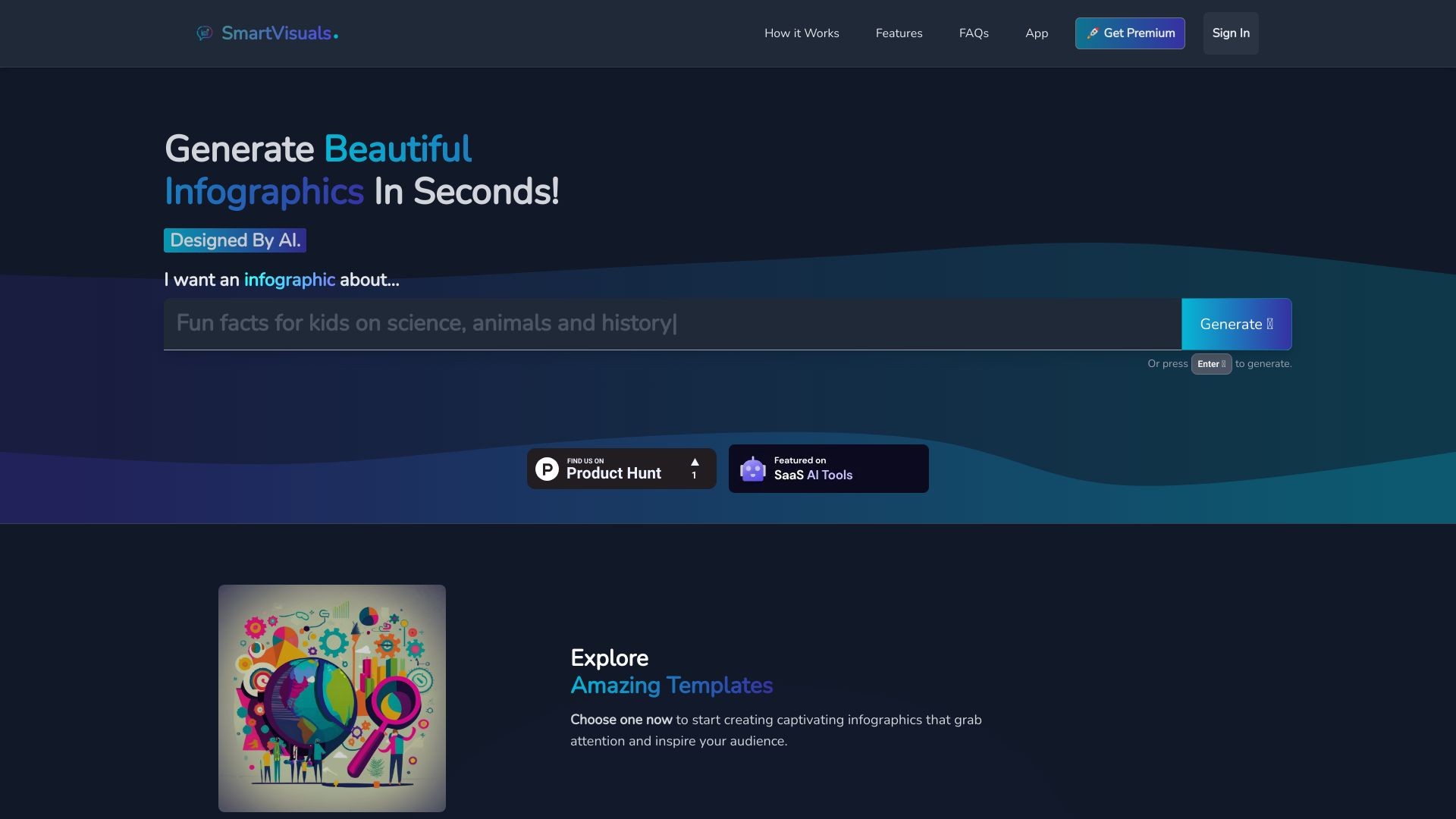Click the rocket icon on Get Premium
1456x819 pixels.
[1092, 33]
